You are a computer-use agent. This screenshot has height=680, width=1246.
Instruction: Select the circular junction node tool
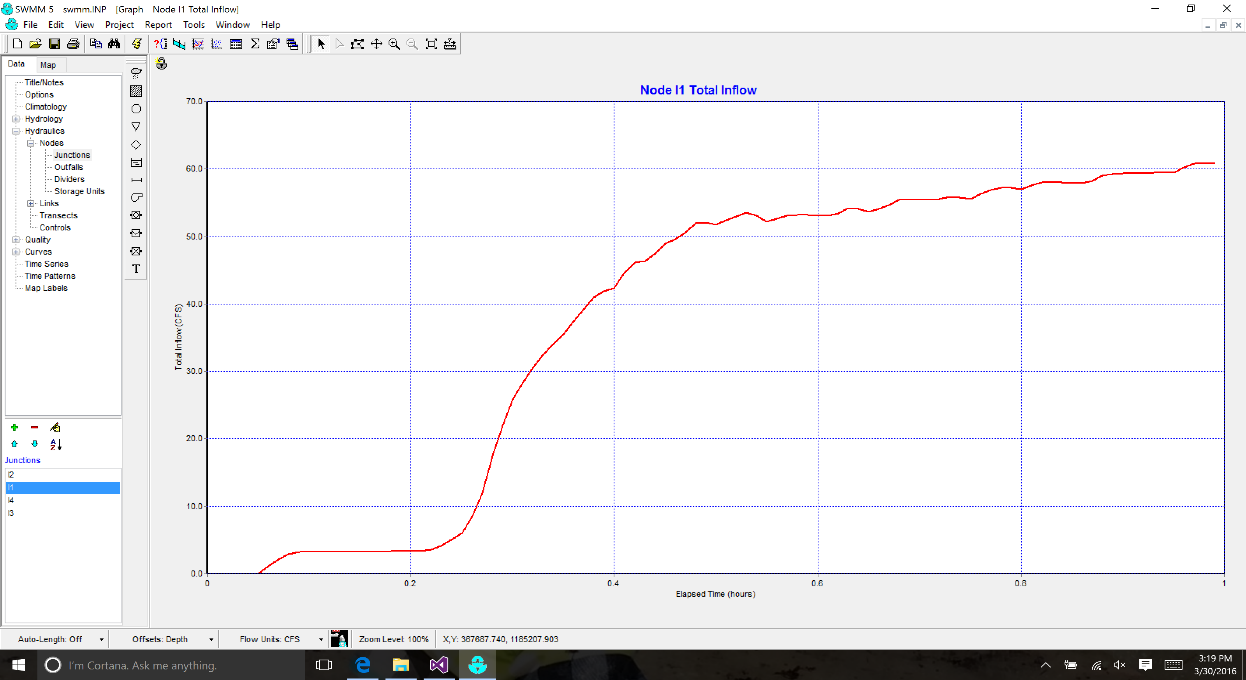coord(136,108)
